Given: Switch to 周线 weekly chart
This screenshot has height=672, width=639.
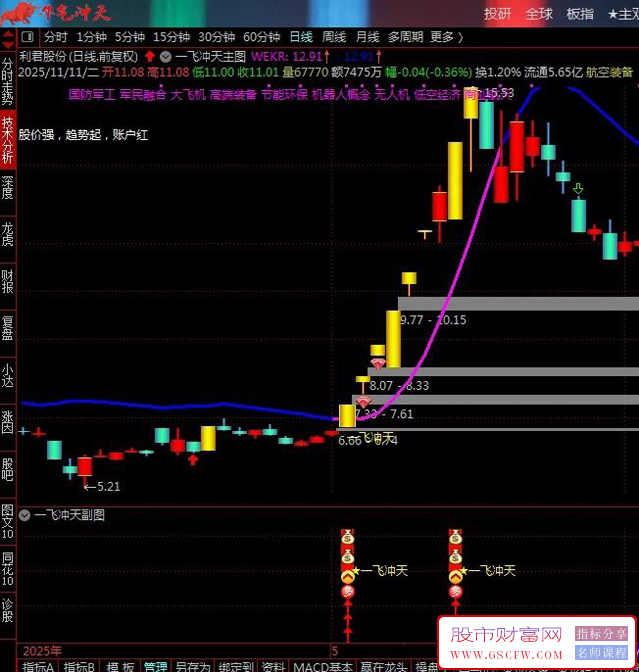Looking at the screenshot, I should 334,37.
